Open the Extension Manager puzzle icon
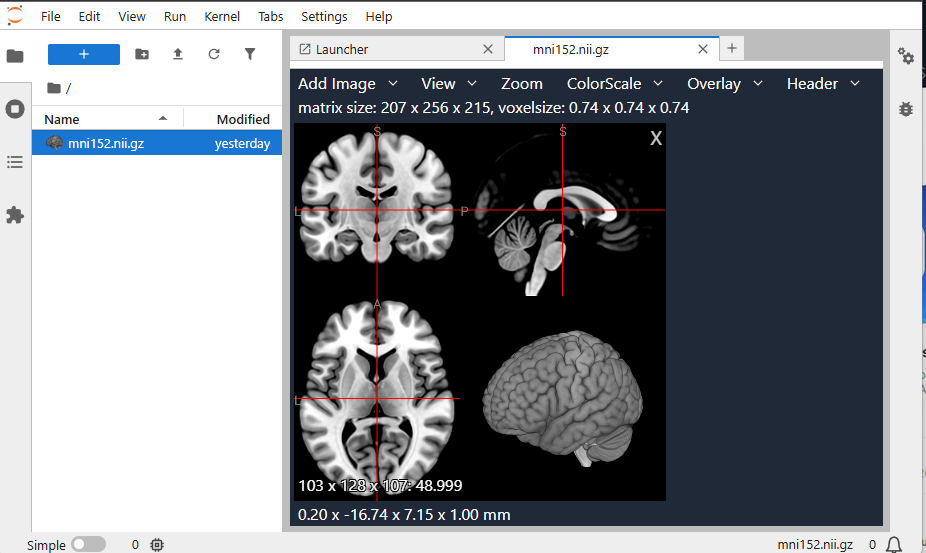 tap(15, 215)
